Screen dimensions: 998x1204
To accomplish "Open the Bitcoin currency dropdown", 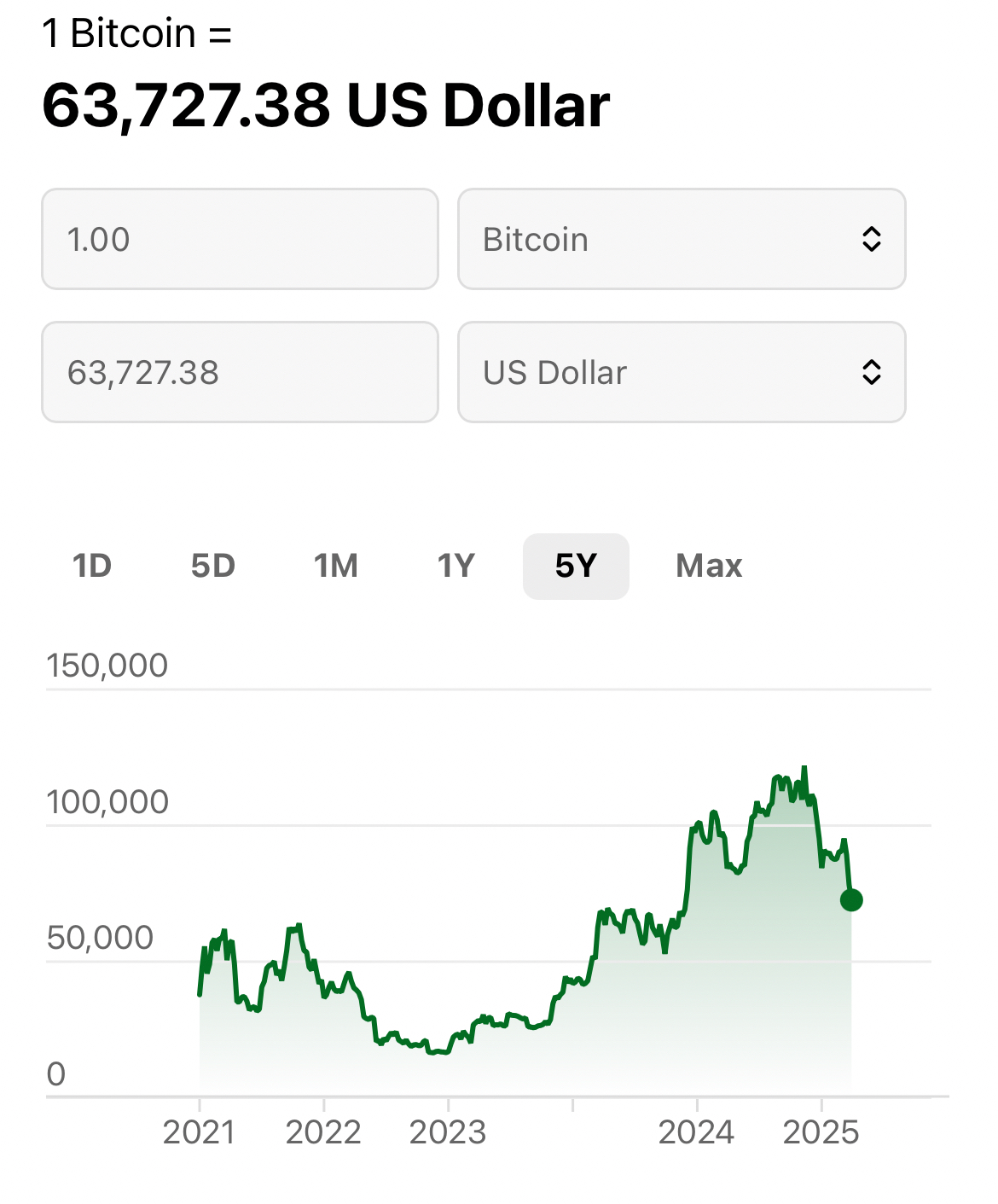I will [x=681, y=239].
